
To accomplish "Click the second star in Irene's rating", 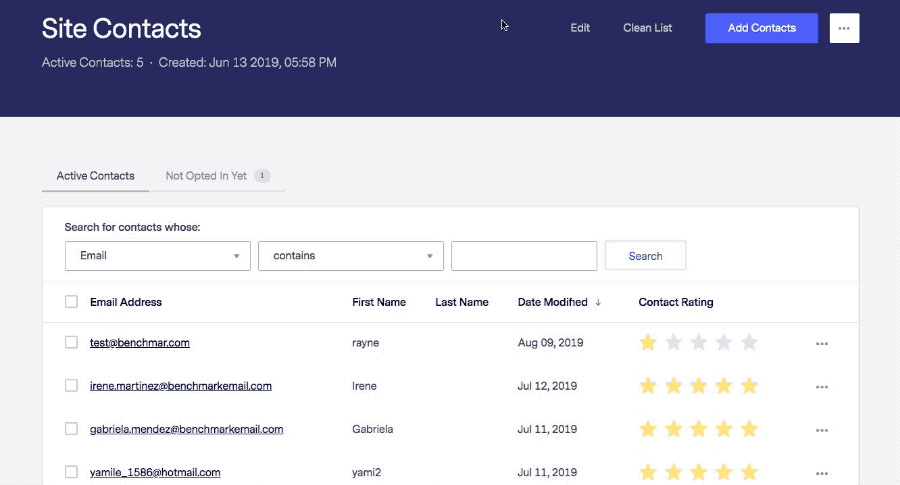I will [673, 386].
